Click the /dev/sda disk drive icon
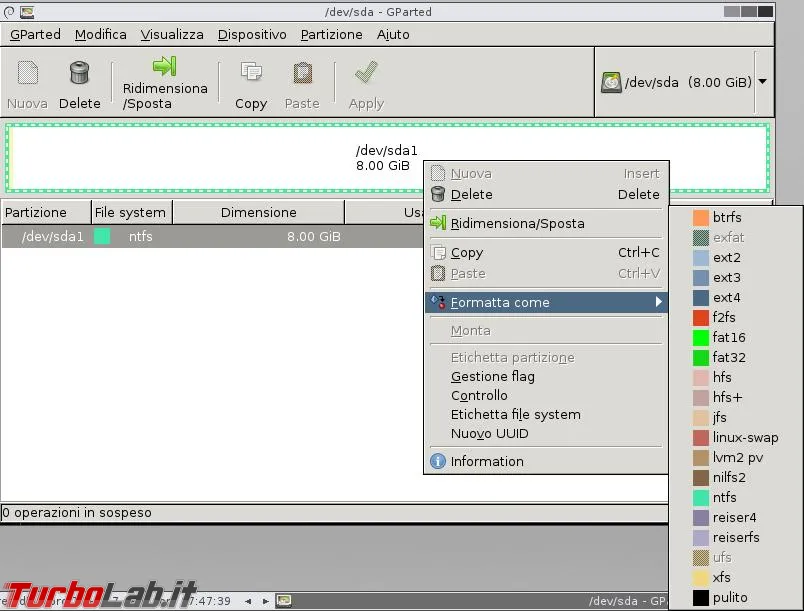Image resolution: width=804 pixels, height=611 pixels. [611, 83]
